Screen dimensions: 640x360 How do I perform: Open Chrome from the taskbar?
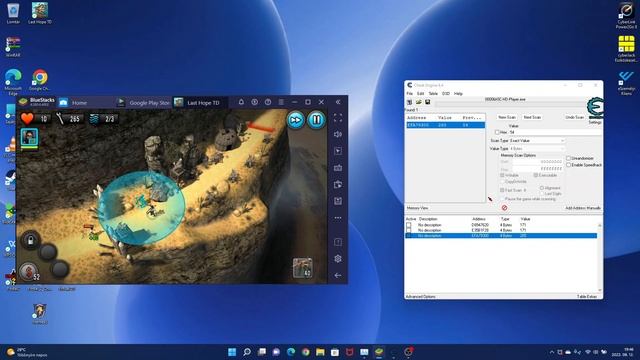pyautogui.click(x=305, y=352)
